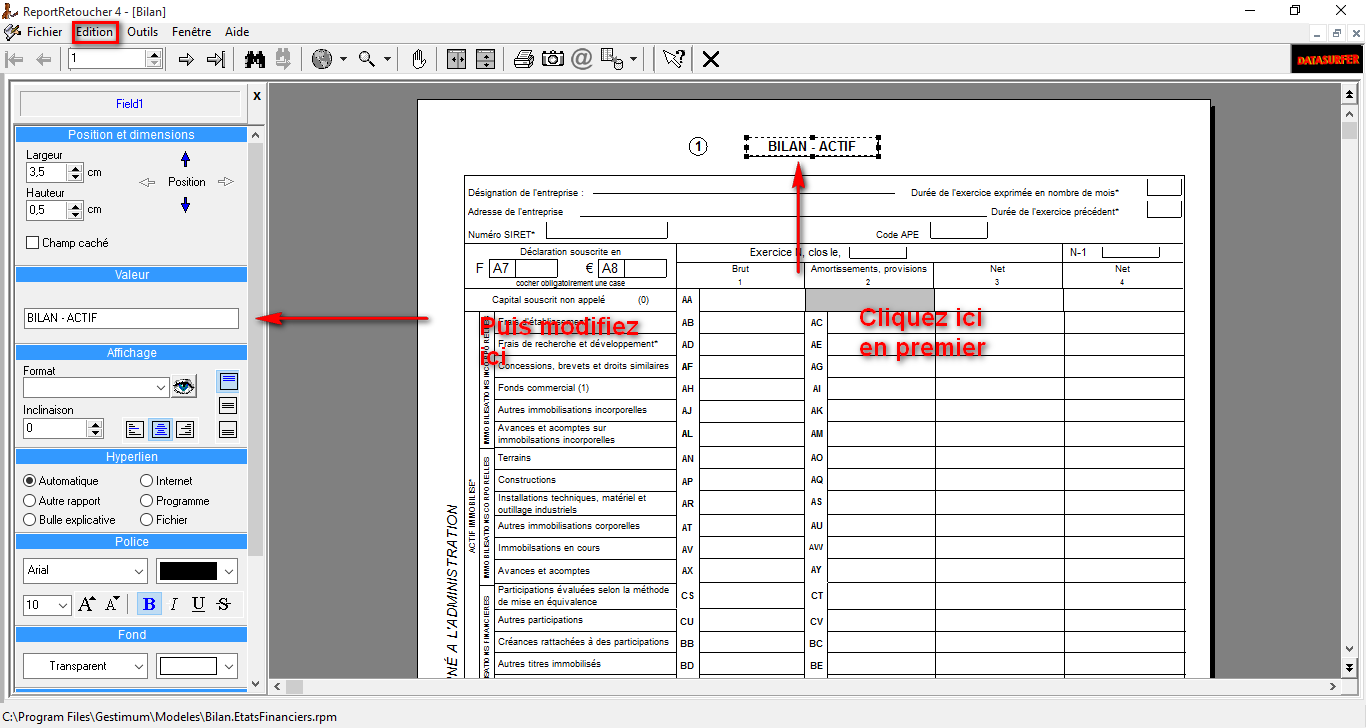Image resolution: width=1366 pixels, height=728 pixels.
Task: Select the BILAN - ACTIF title field
Action: tap(812, 147)
